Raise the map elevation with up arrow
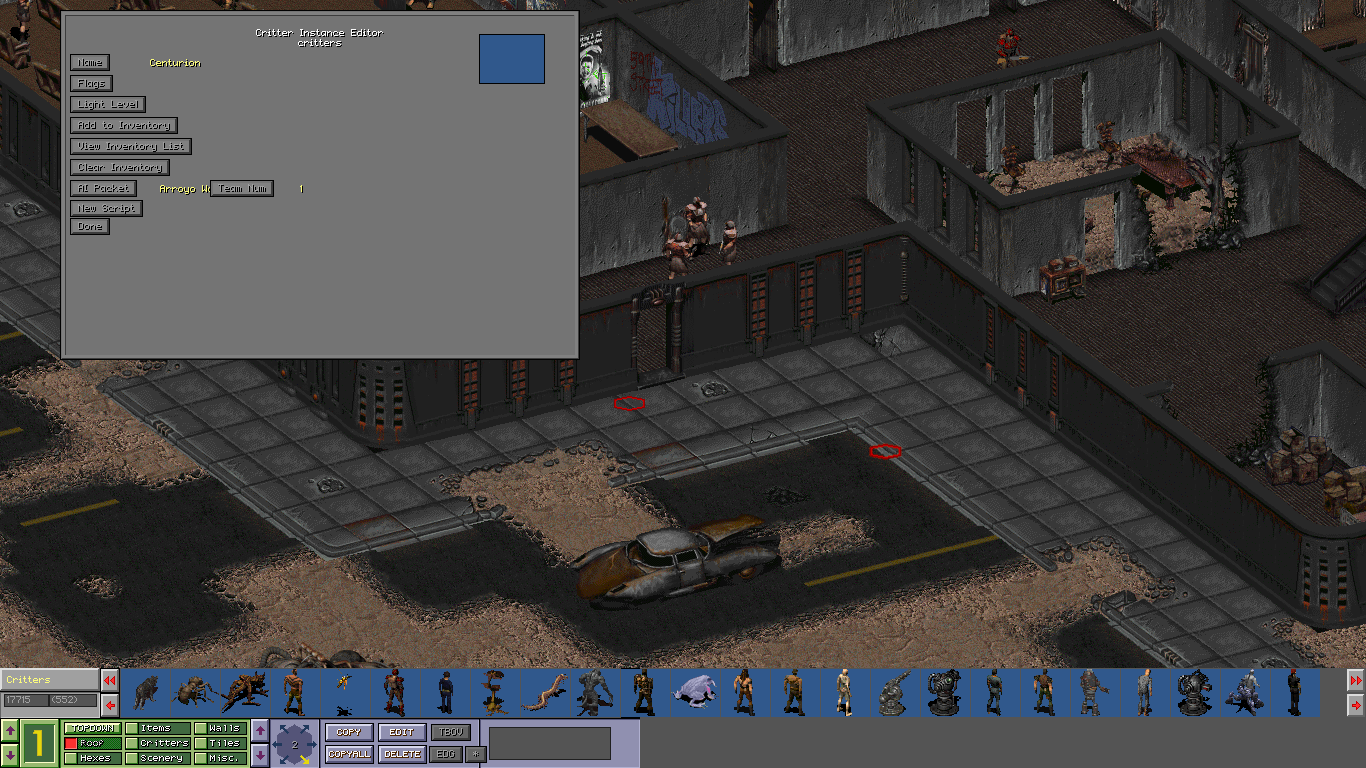 9,731
